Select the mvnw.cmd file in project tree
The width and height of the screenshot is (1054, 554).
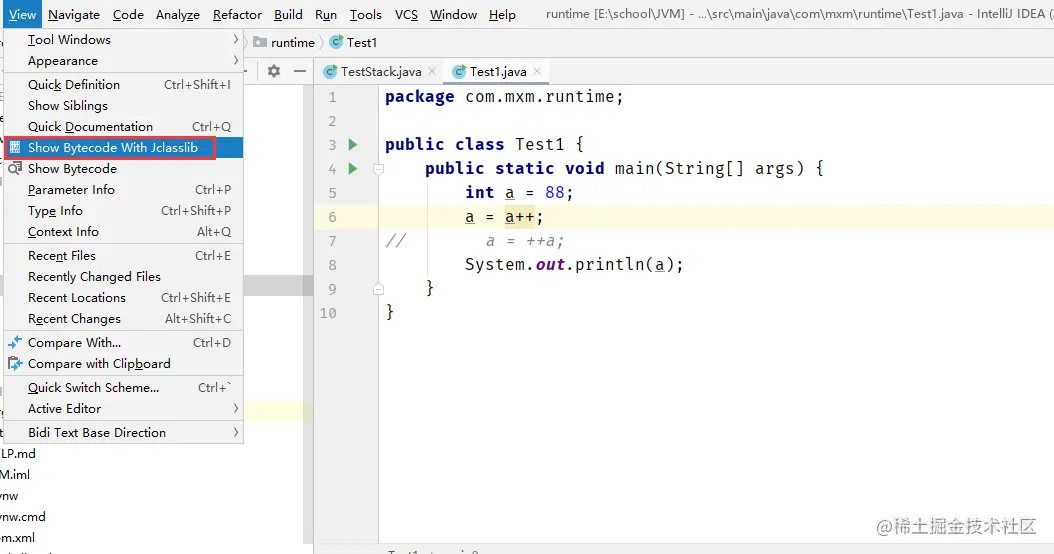click(x=23, y=516)
